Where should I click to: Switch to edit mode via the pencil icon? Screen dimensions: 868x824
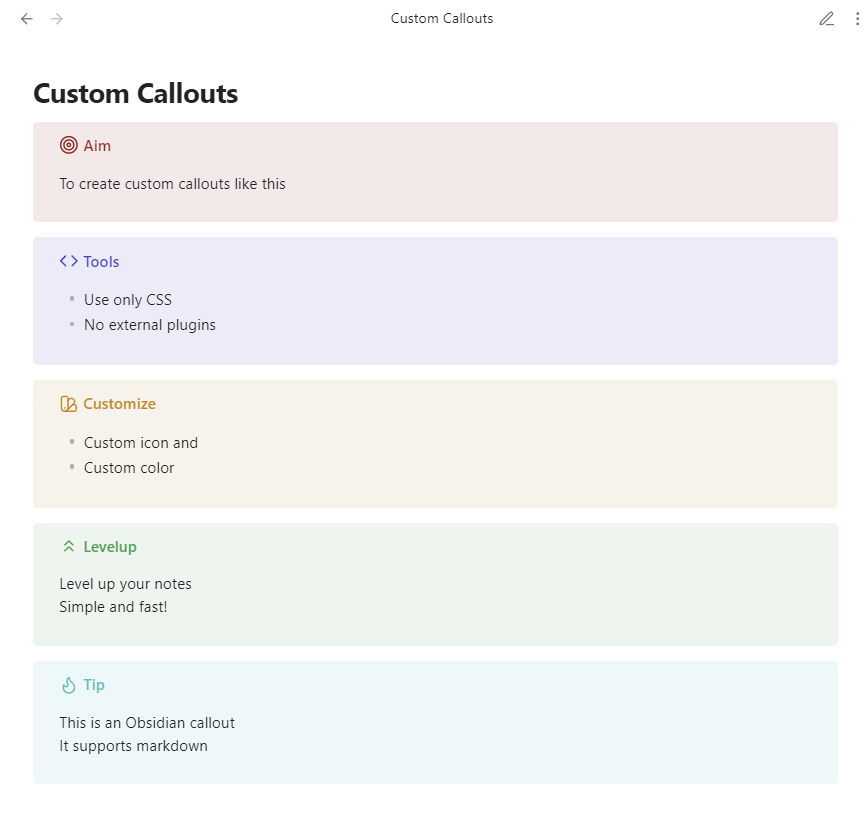coord(827,18)
